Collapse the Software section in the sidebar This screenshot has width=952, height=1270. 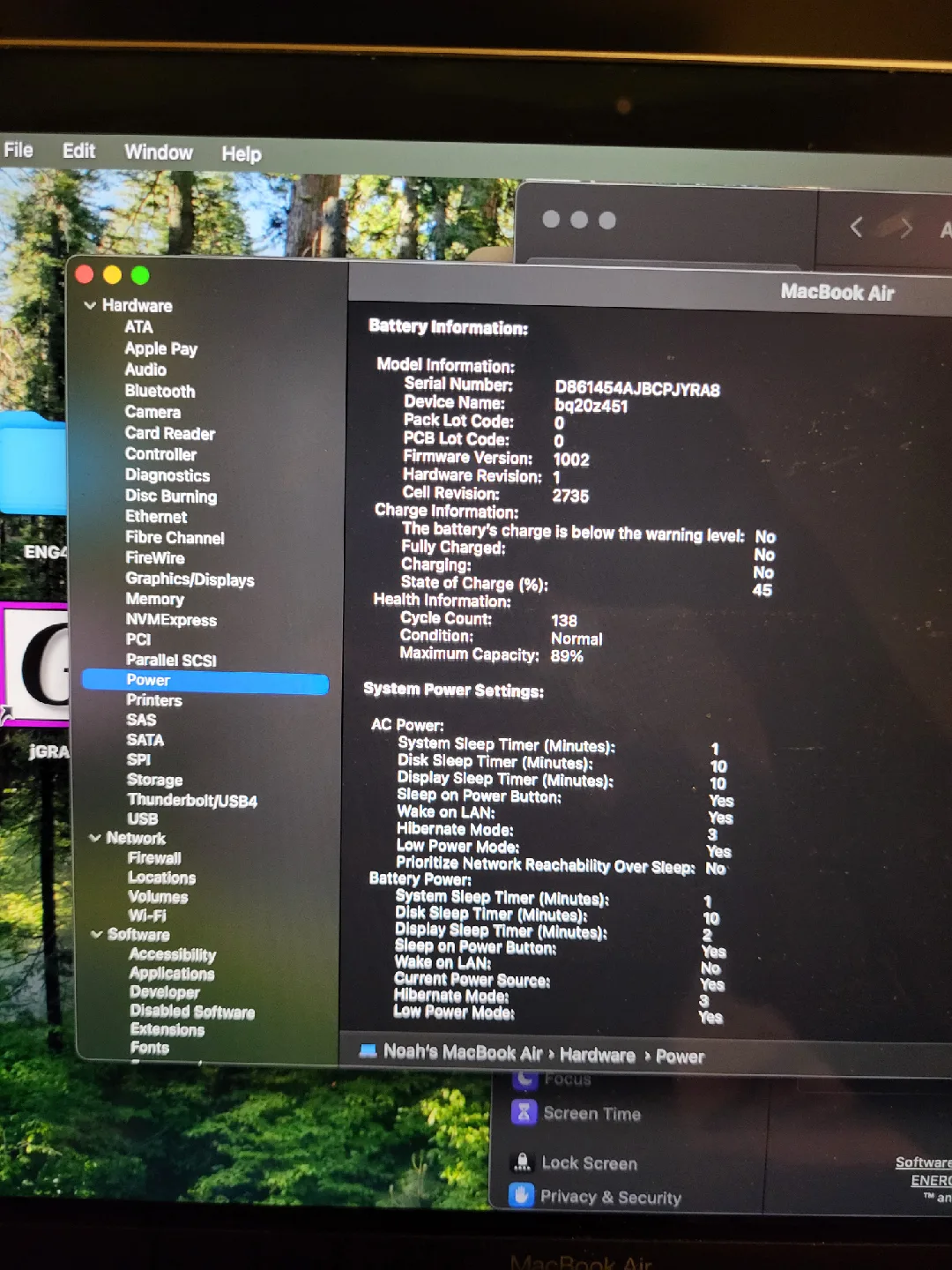point(97,935)
